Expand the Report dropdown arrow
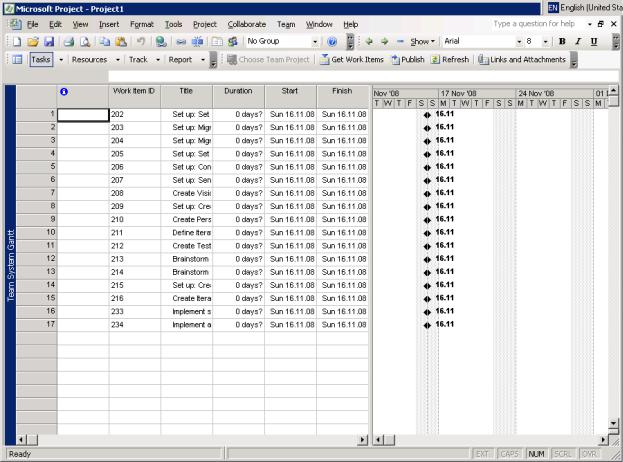The height and width of the screenshot is (462, 623). (x=203, y=60)
